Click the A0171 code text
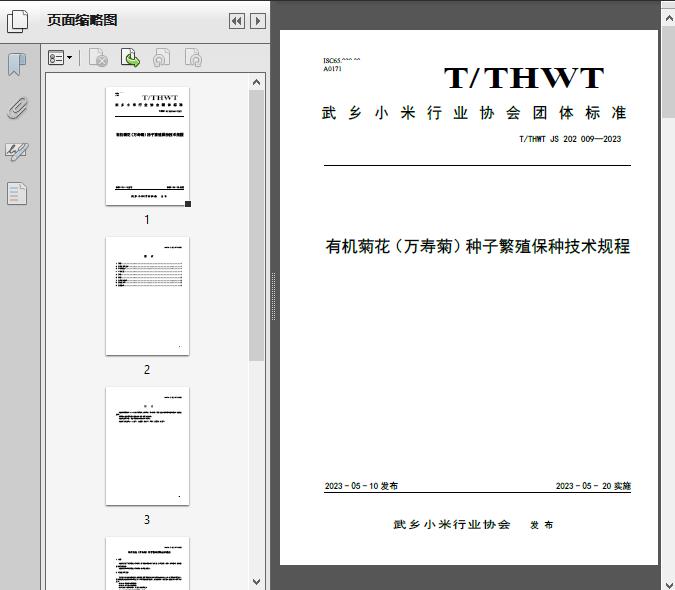 pyautogui.click(x=333, y=69)
